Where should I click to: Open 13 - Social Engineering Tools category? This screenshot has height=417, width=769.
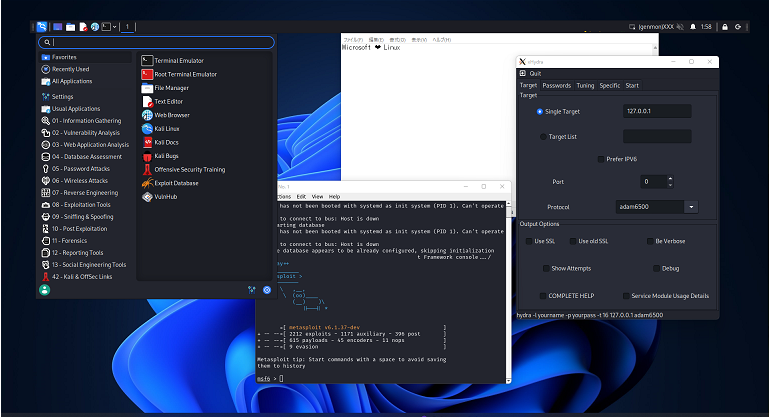click(x=86, y=264)
